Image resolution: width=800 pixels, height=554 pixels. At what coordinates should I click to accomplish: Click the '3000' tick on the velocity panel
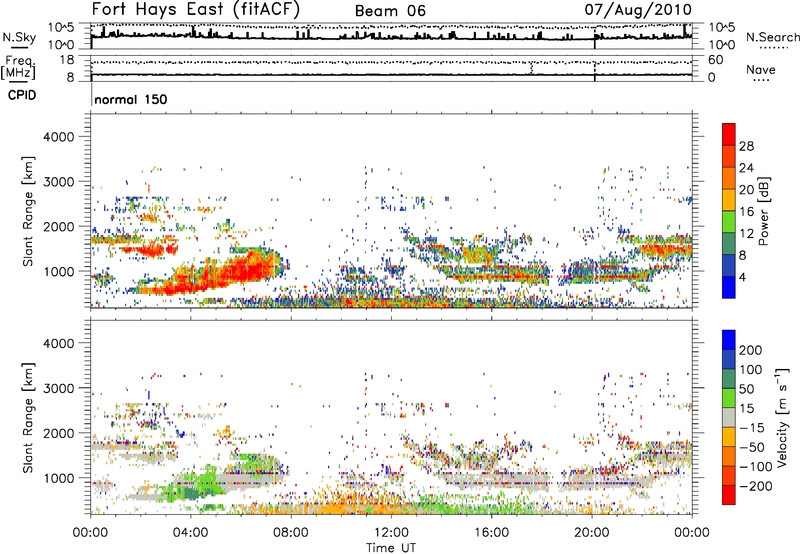(58, 388)
